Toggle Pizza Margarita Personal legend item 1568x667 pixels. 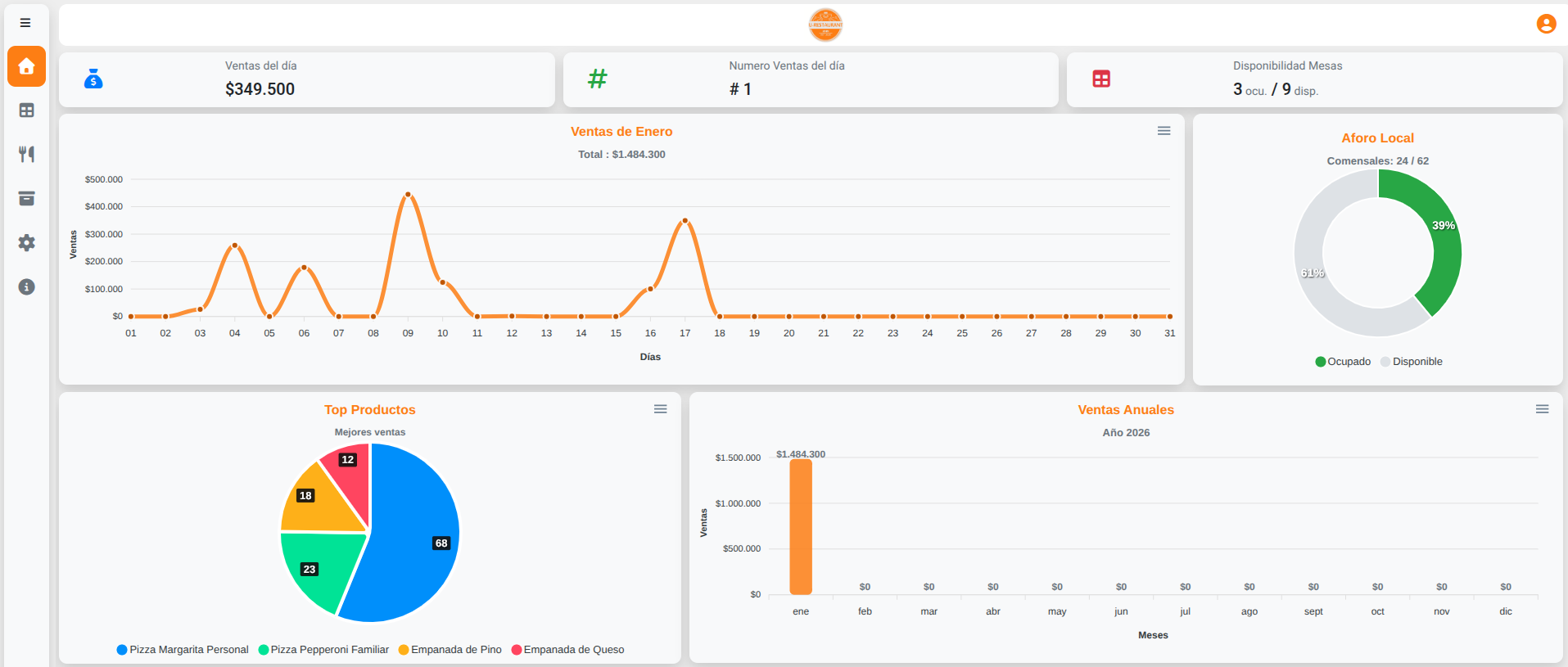[x=183, y=650]
